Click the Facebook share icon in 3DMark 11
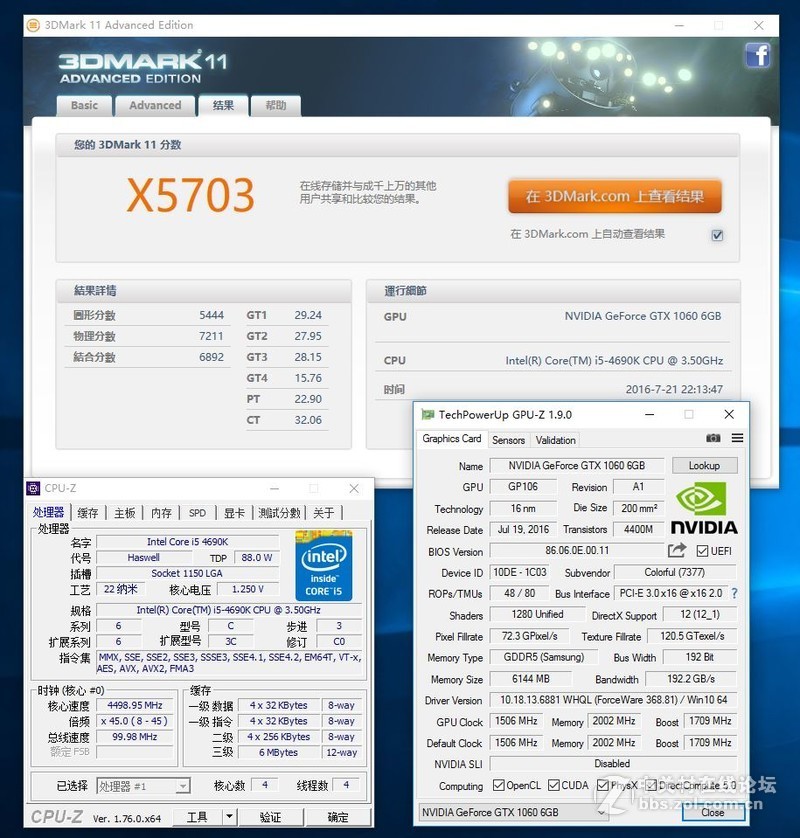This screenshot has height=838, width=800. pos(759,57)
